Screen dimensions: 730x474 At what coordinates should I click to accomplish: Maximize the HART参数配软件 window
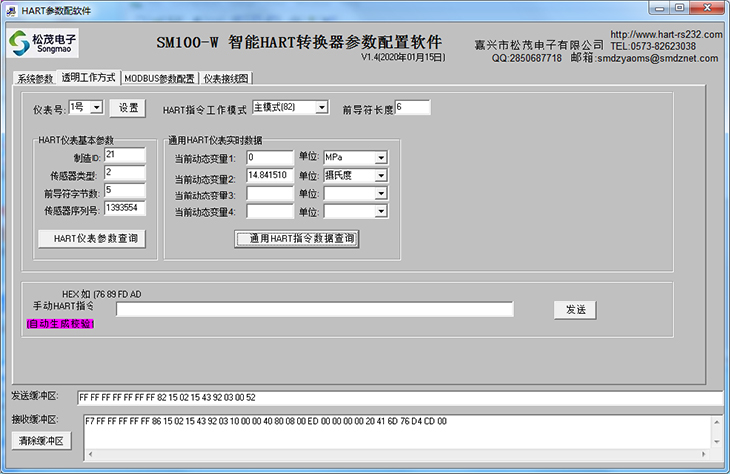(680, 8)
